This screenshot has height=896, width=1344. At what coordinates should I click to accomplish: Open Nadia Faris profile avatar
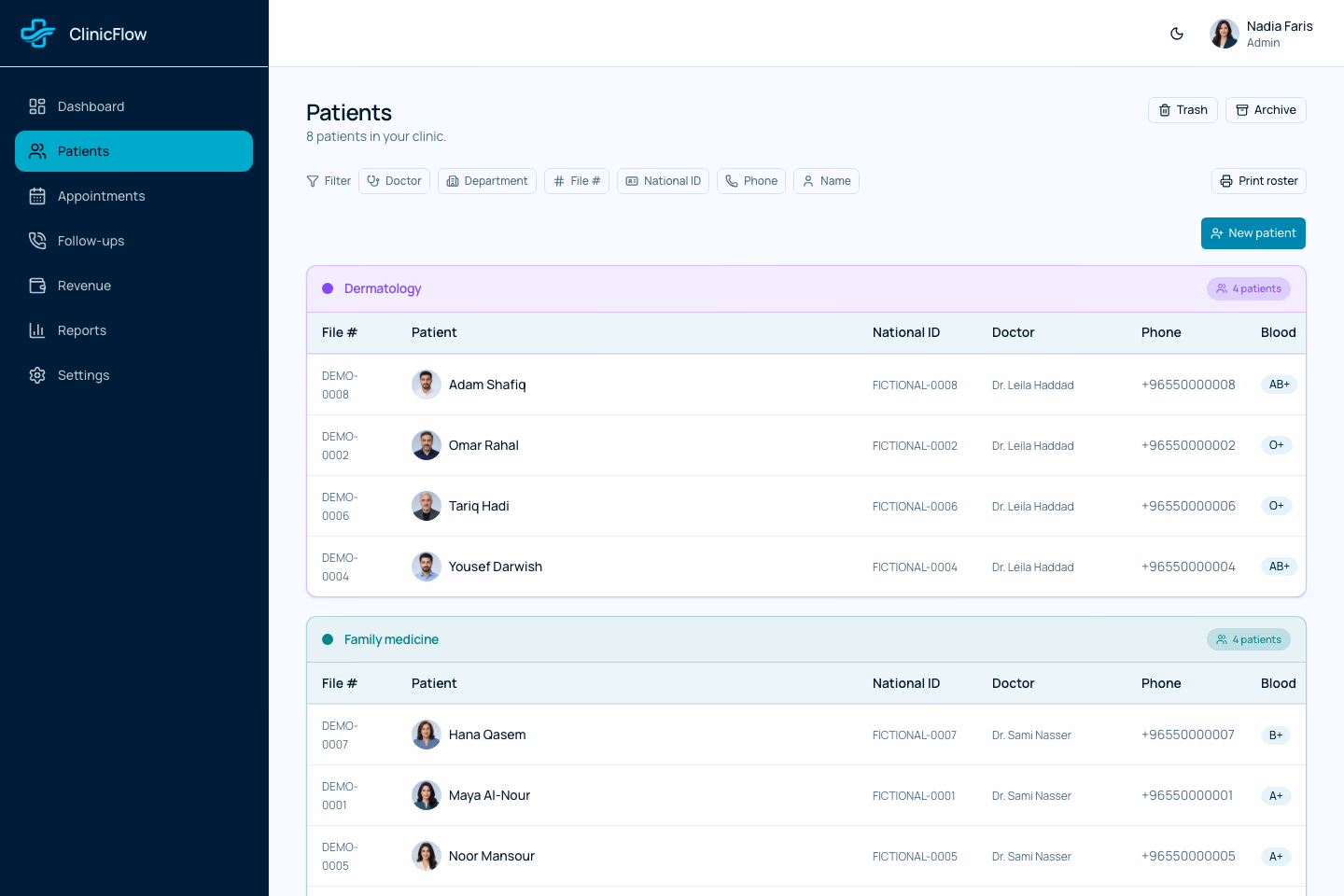point(1225,34)
